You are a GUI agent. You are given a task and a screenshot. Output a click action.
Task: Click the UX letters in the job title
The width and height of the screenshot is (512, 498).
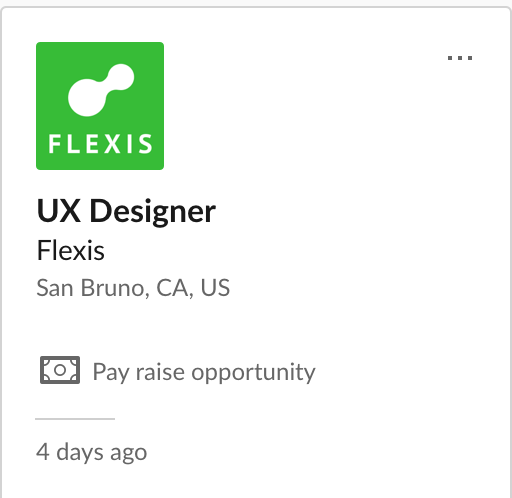(x=59, y=210)
